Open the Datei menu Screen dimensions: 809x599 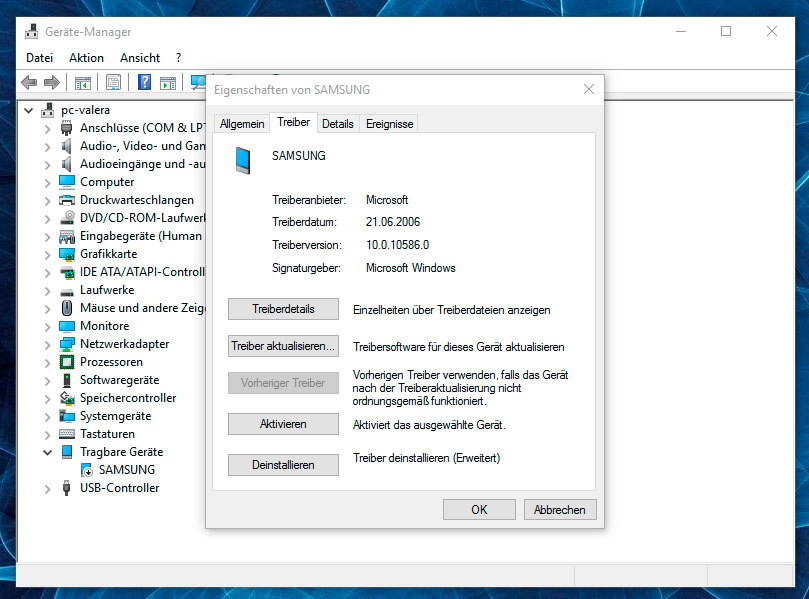40,58
